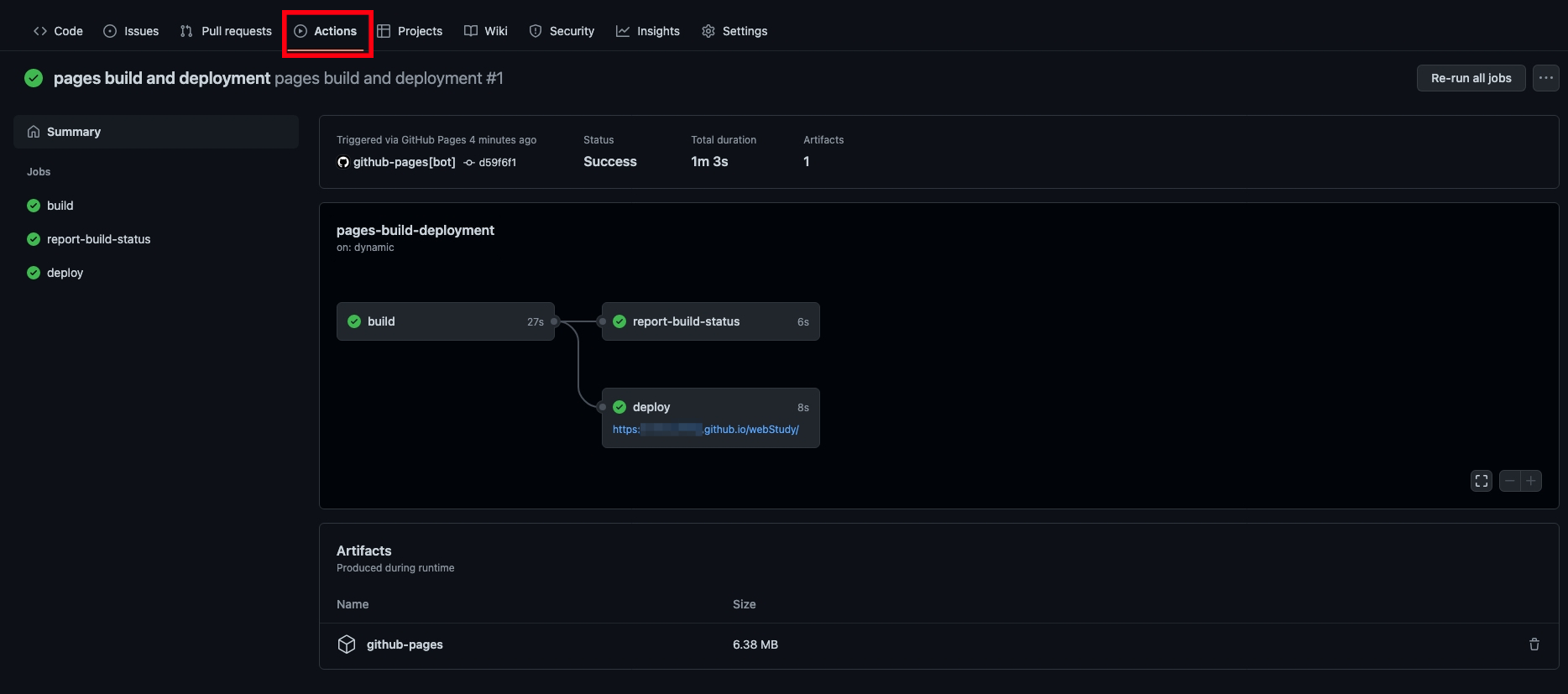This screenshot has width=1568, height=694.
Task: Open the Projects tab
Action: (410, 31)
